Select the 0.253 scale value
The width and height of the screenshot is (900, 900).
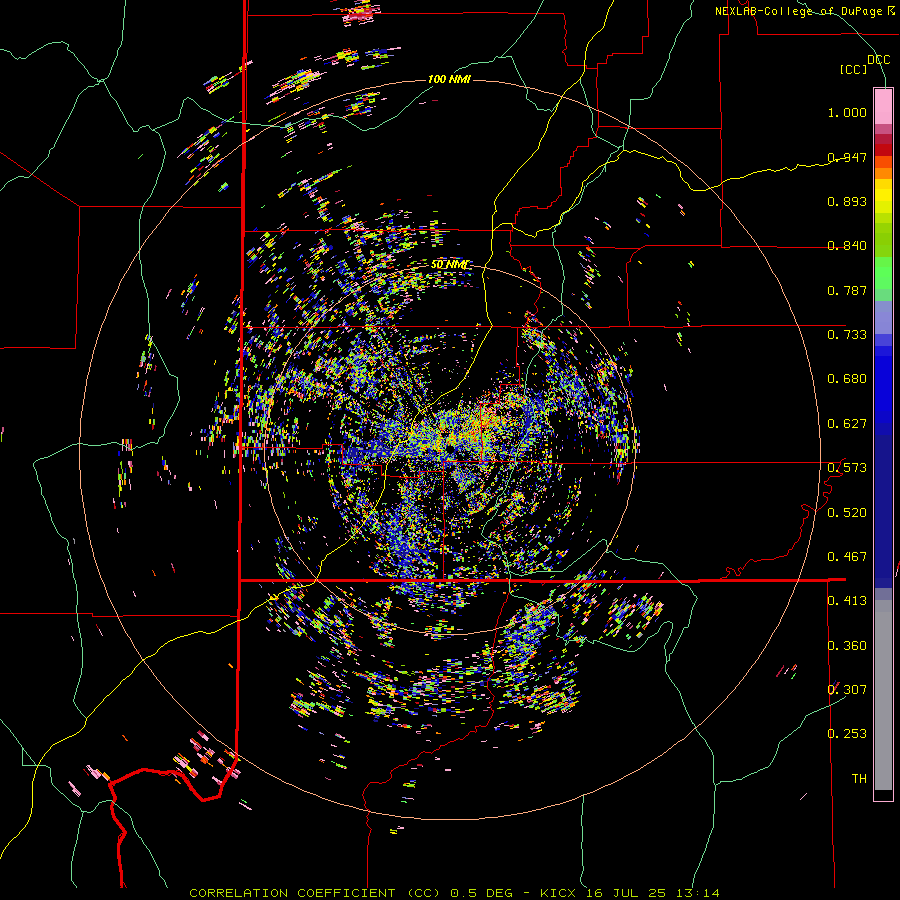(x=847, y=734)
